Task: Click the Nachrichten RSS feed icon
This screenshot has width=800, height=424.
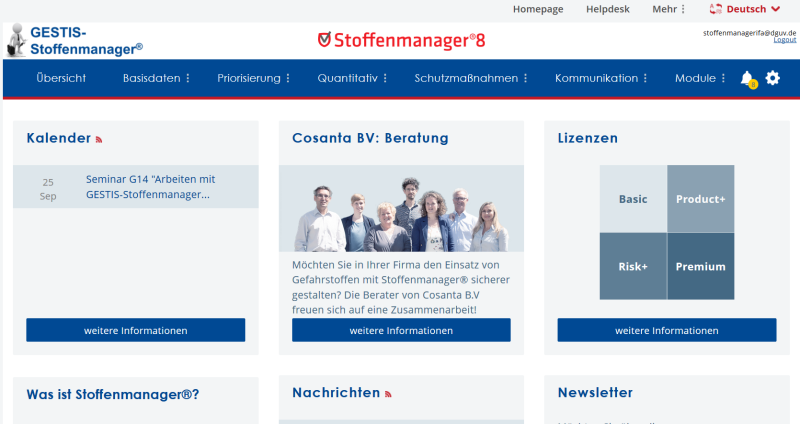Action: 388,394
